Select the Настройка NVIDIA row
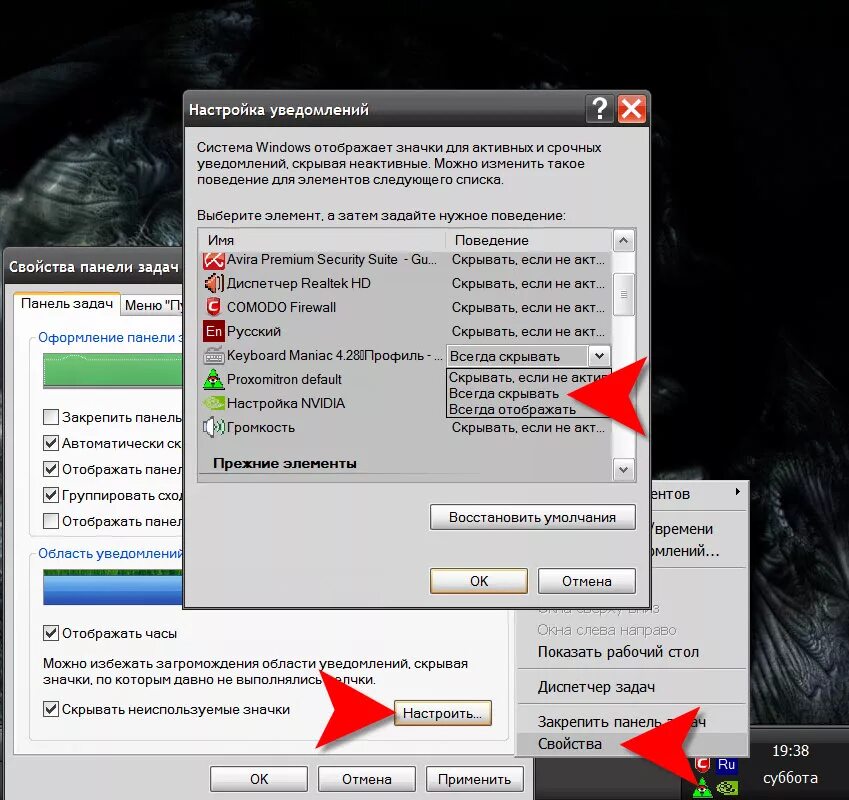The height and width of the screenshot is (800, 849). 286,403
